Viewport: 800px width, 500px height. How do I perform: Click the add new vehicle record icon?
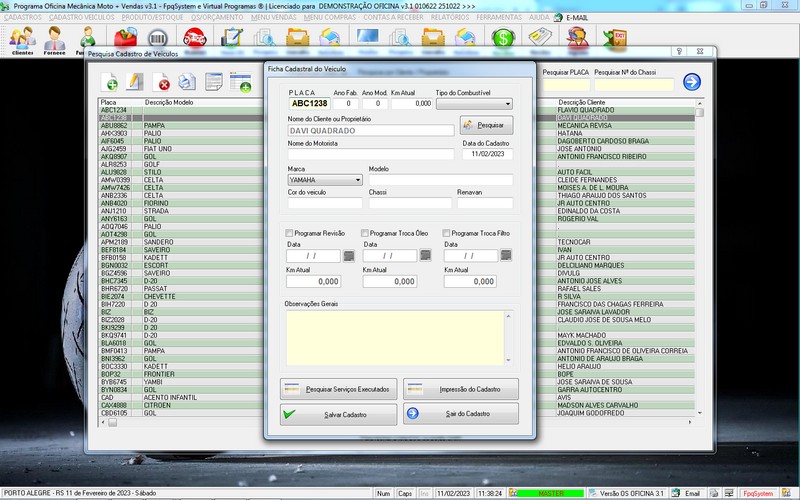[110, 82]
